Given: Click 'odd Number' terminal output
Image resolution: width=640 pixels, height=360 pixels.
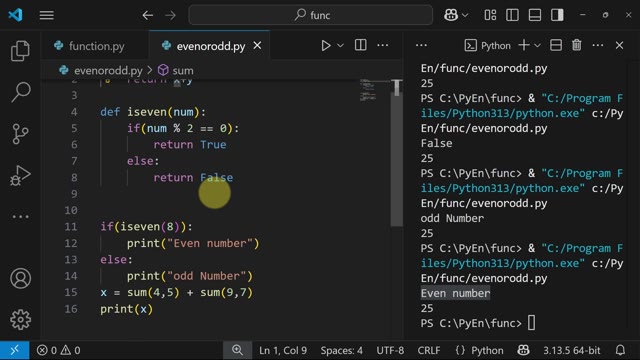Looking at the screenshot, I should click(452, 218).
